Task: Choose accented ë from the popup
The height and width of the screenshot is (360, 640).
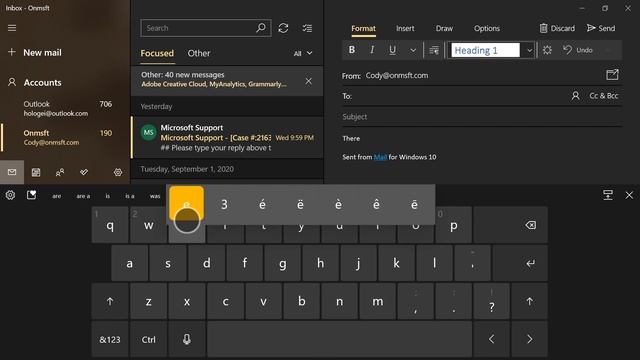Action: coord(300,204)
